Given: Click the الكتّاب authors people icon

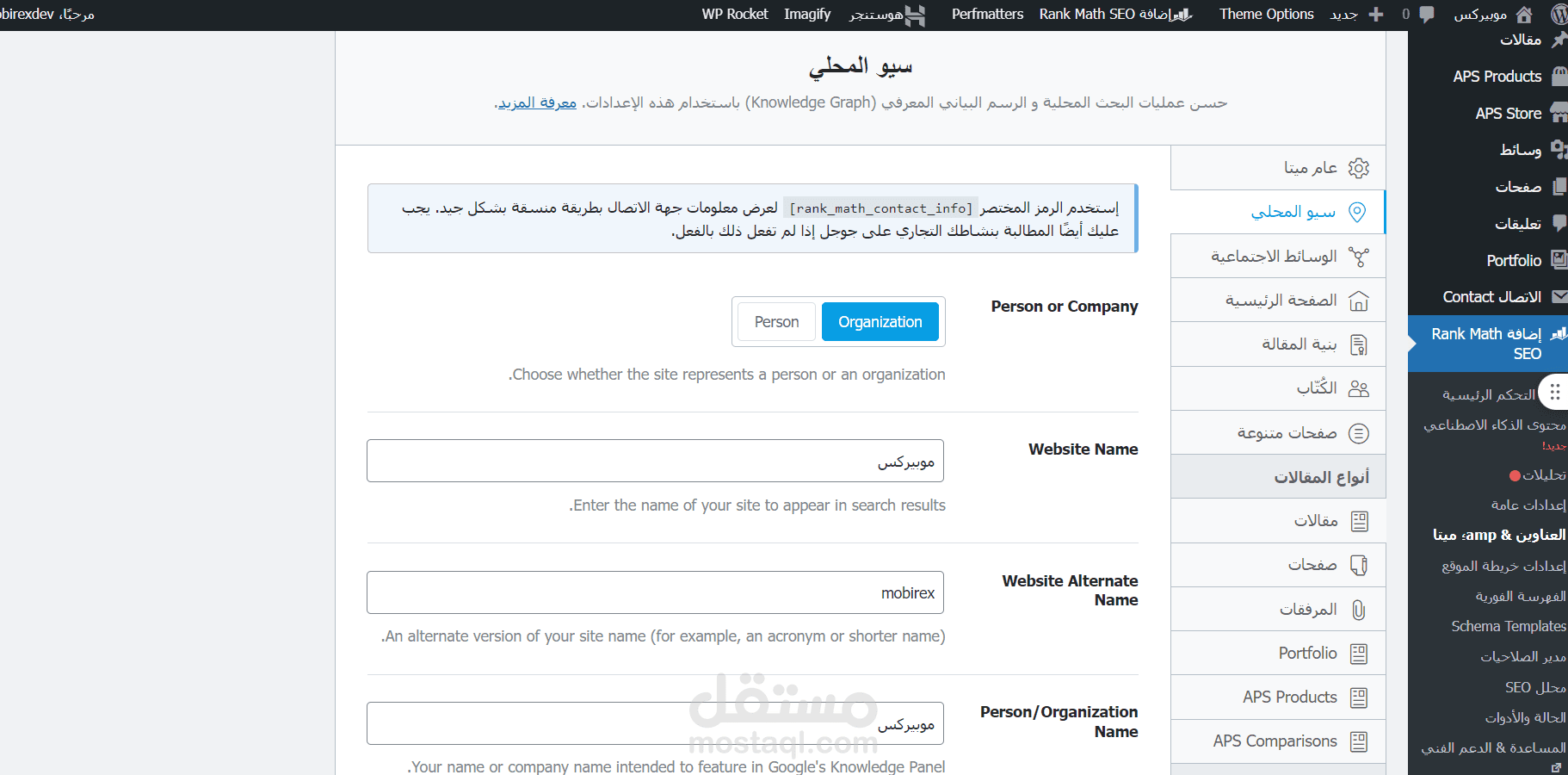Looking at the screenshot, I should 1358,388.
